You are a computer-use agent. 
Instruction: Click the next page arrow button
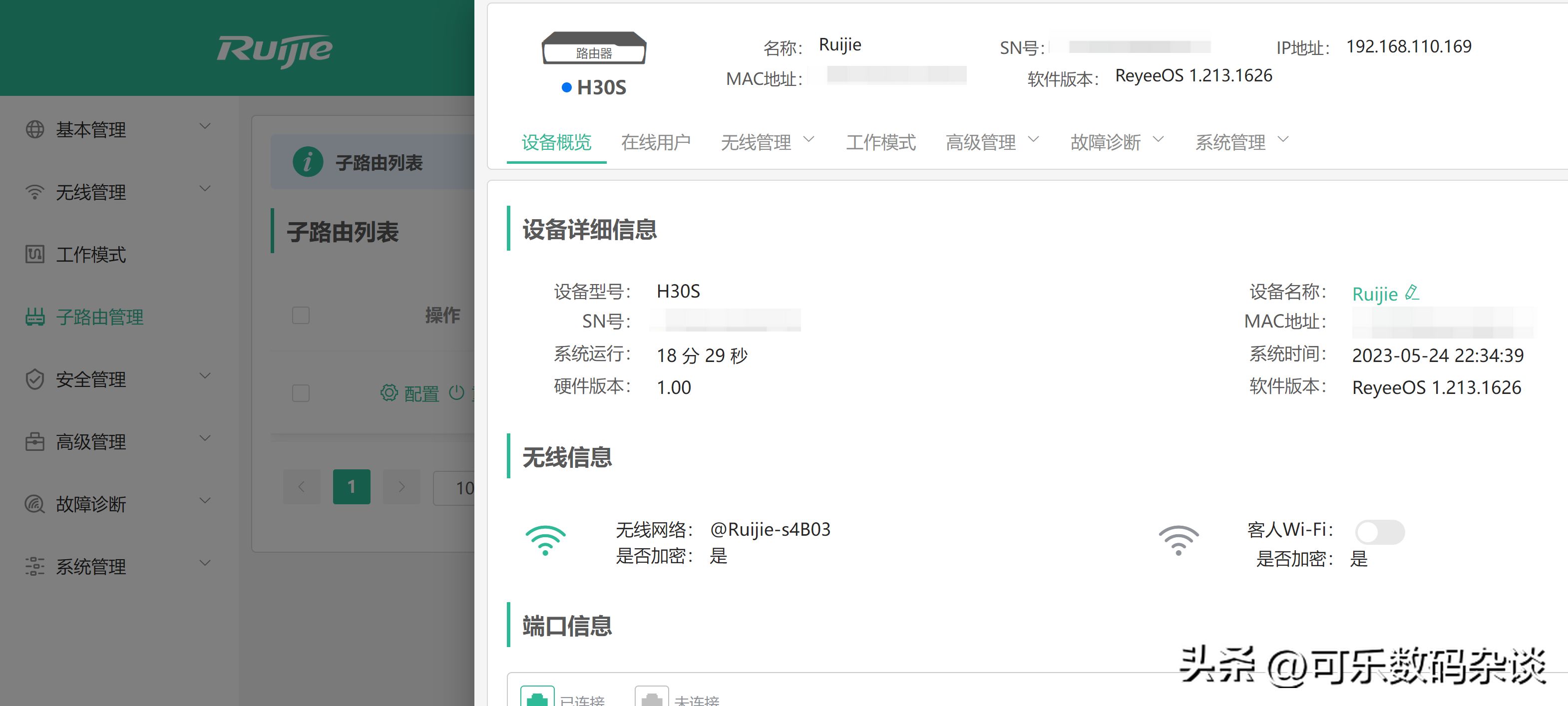(x=402, y=486)
